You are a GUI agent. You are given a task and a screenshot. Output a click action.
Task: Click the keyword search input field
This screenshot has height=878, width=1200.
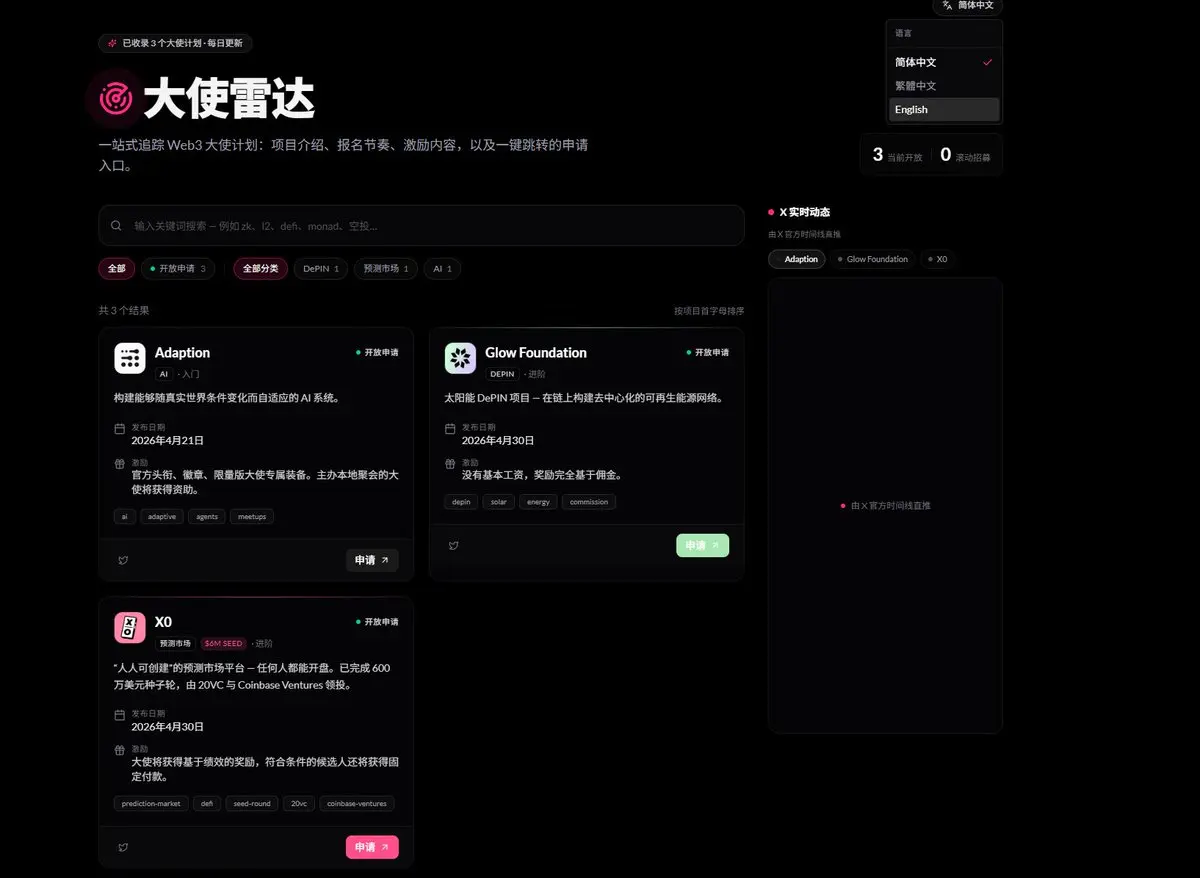pos(421,226)
